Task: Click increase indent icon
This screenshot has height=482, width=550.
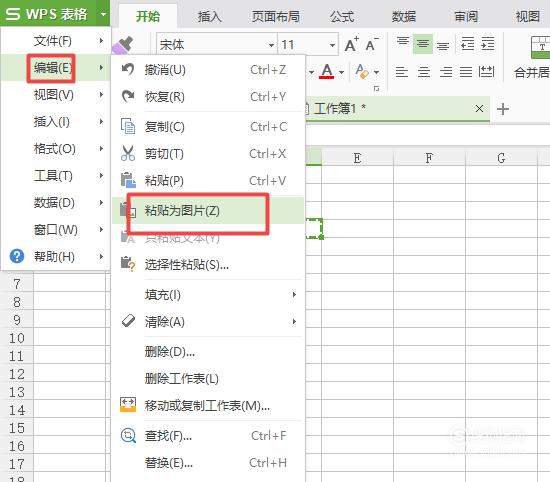Action: 488,44
